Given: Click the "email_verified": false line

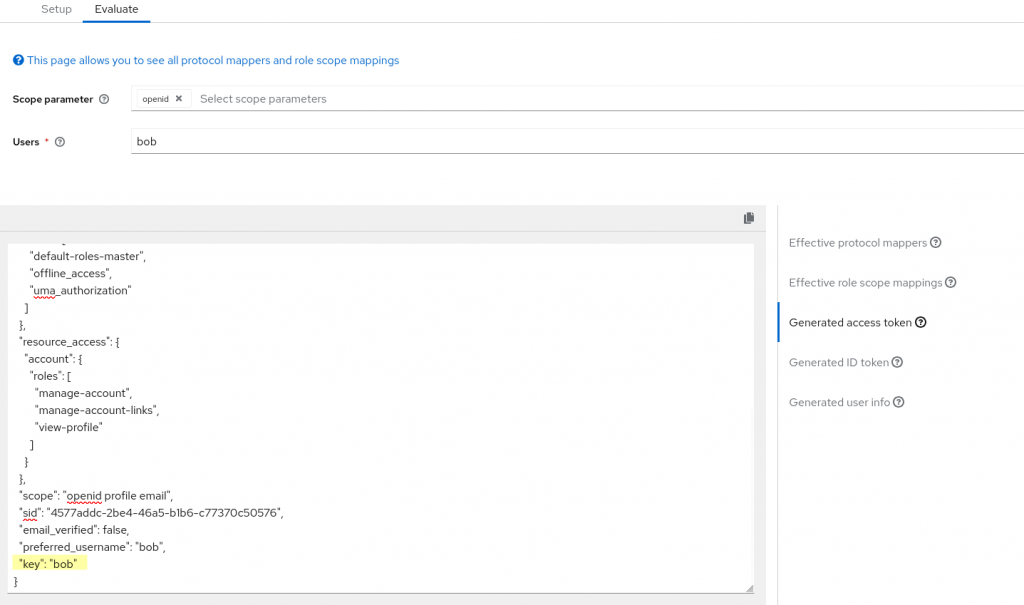Looking at the screenshot, I should 74,530.
